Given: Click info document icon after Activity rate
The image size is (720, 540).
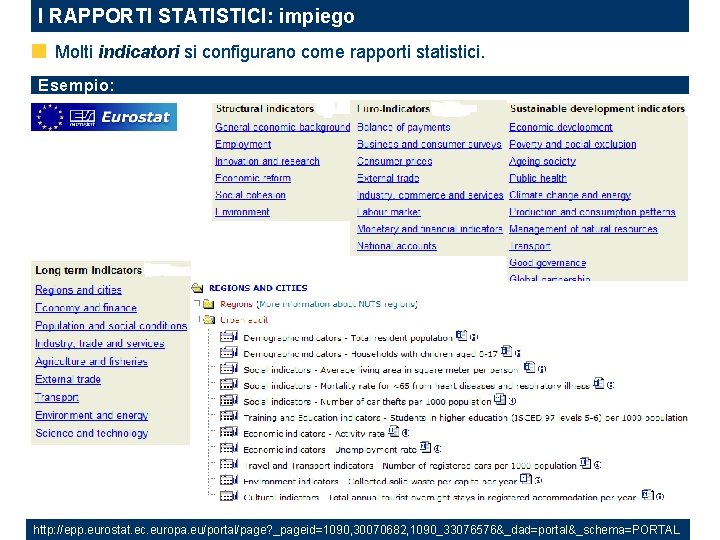Looking at the screenshot, I should [394, 431].
